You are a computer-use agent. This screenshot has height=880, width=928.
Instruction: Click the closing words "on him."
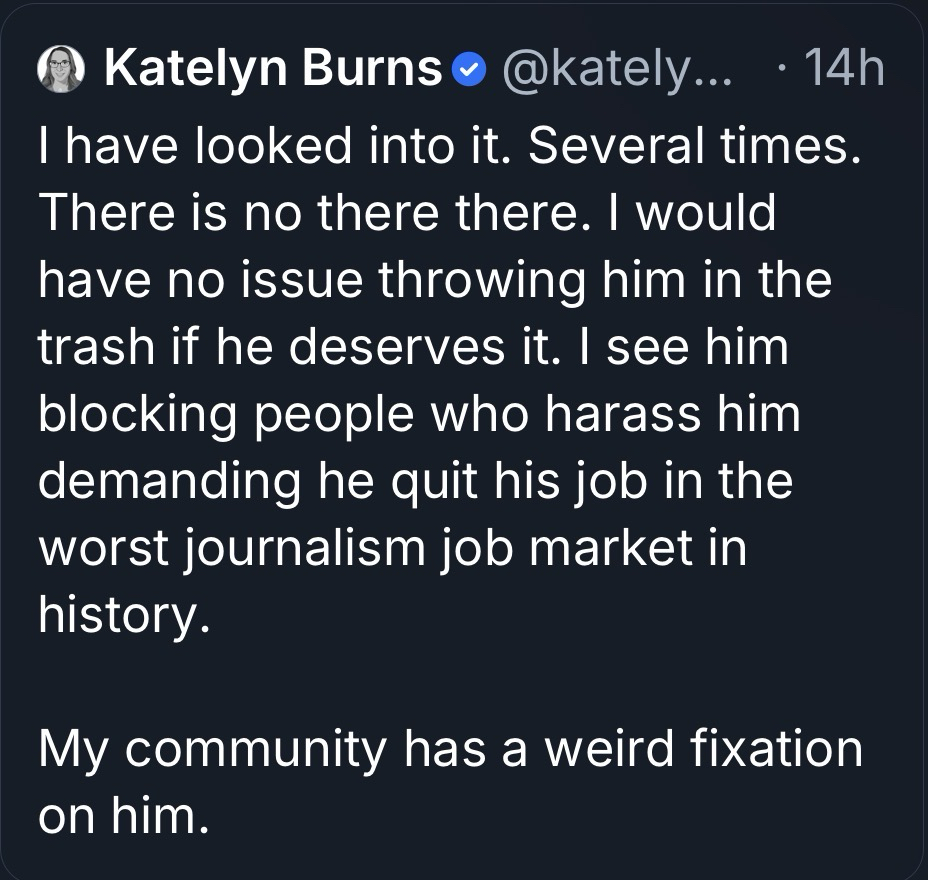pyautogui.click(x=124, y=816)
